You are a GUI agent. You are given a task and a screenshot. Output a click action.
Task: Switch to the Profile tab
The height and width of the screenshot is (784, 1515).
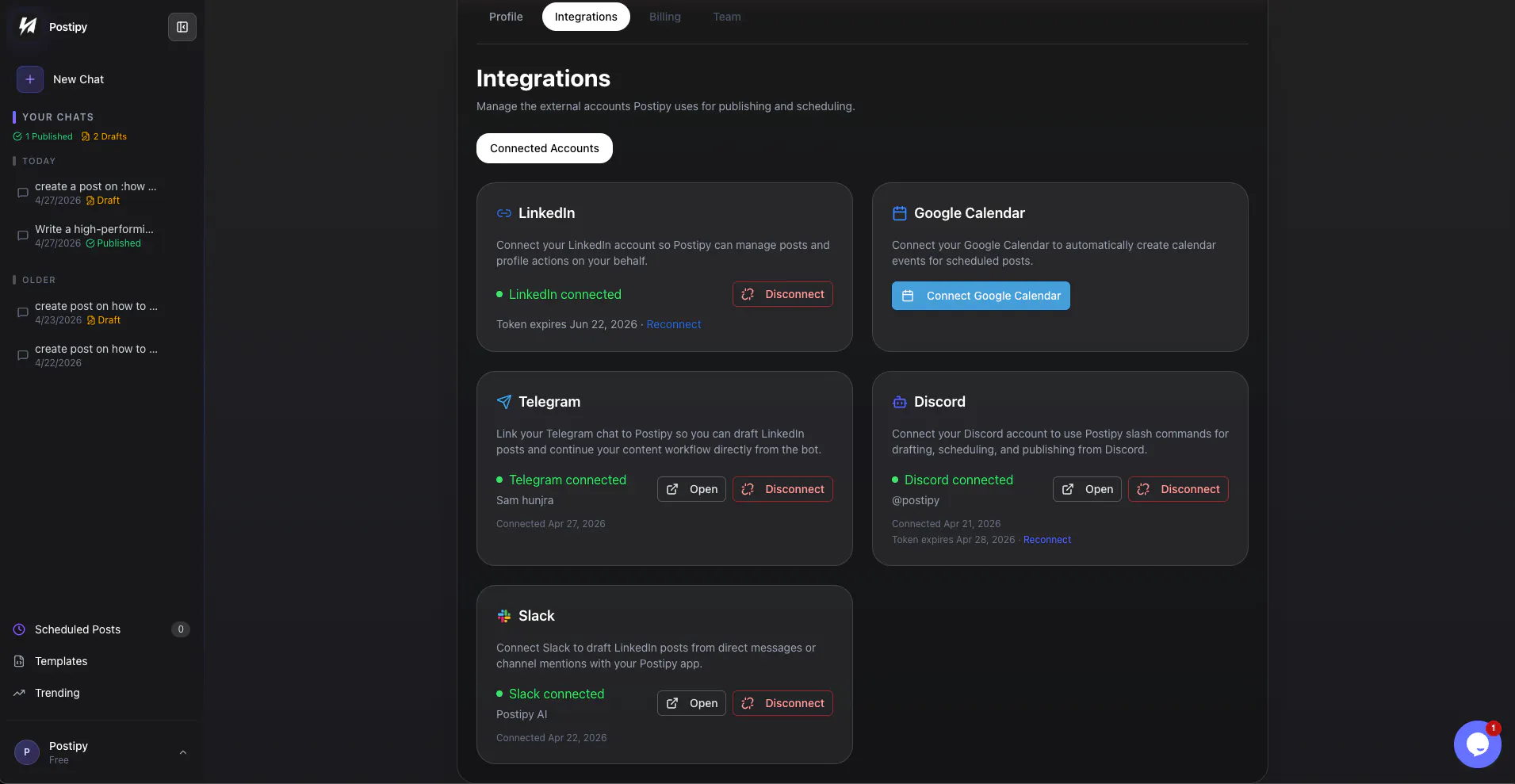pyautogui.click(x=506, y=17)
